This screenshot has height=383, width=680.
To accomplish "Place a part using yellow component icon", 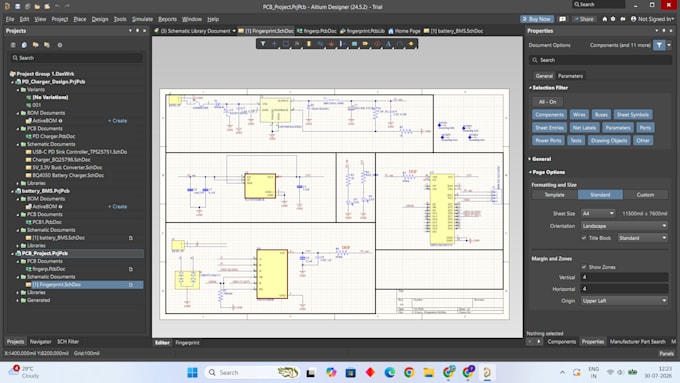I will click(309, 43).
